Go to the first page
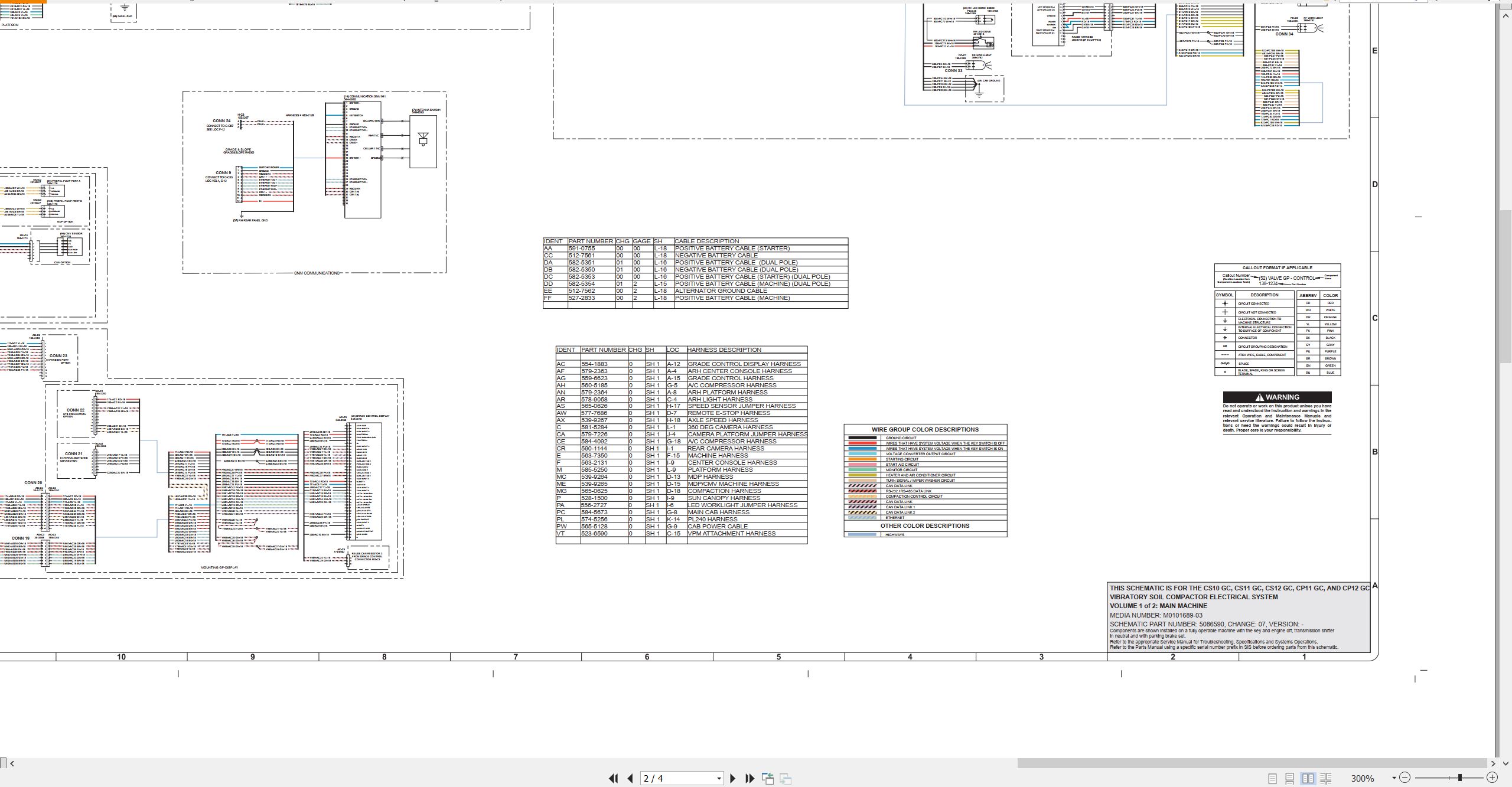Image resolution: width=1512 pixels, height=787 pixels. point(613,779)
